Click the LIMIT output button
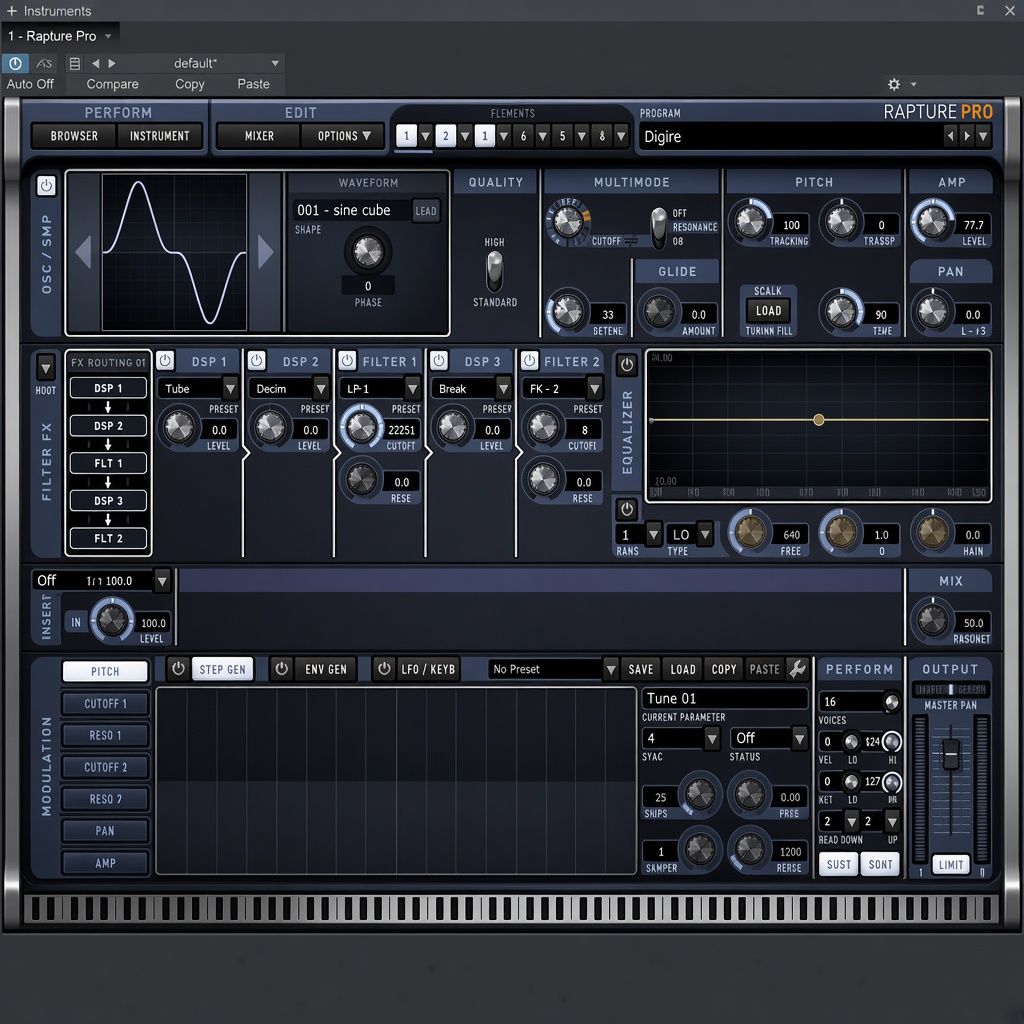The height and width of the screenshot is (1024, 1024). click(x=951, y=865)
